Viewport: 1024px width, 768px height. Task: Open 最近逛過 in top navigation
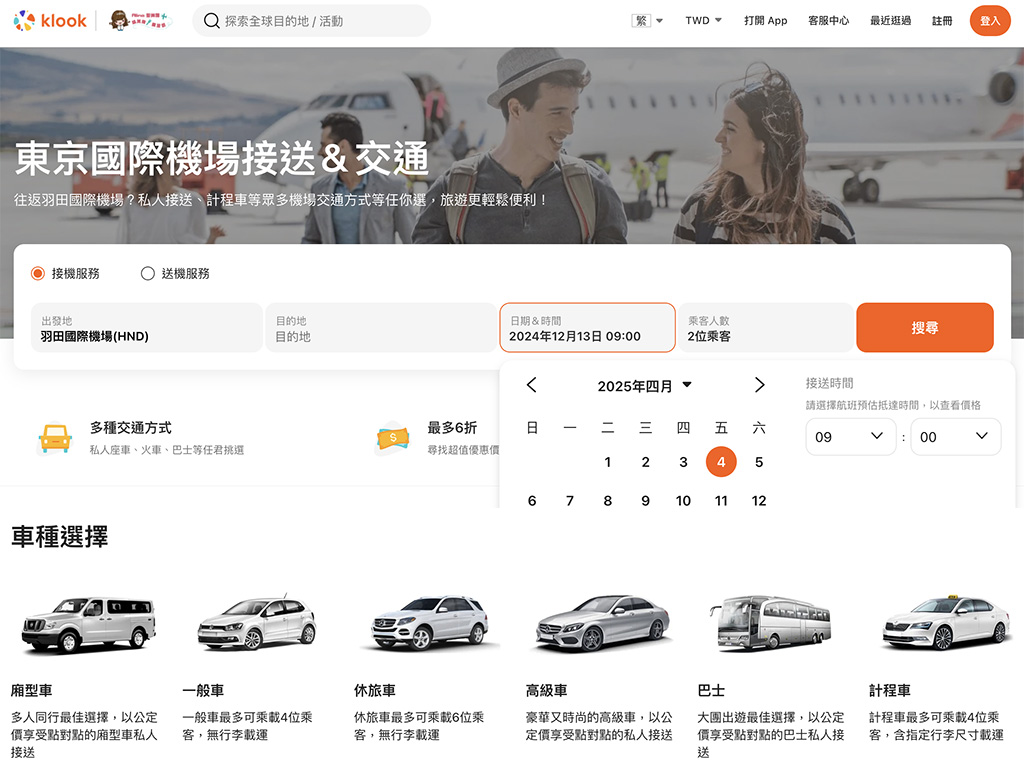coord(890,21)
